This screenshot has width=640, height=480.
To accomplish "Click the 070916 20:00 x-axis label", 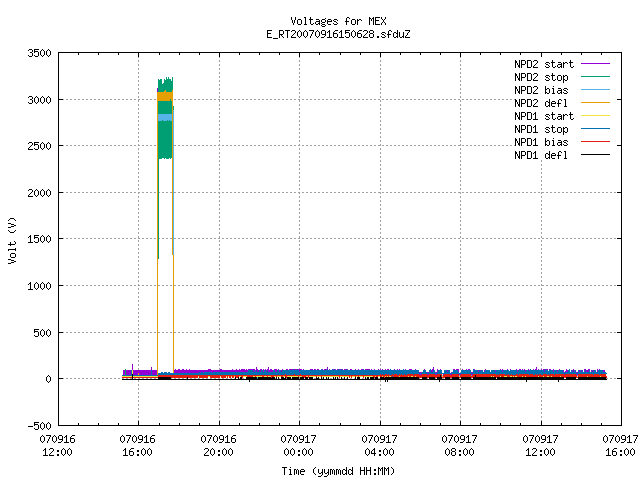I will coord(218,446).
